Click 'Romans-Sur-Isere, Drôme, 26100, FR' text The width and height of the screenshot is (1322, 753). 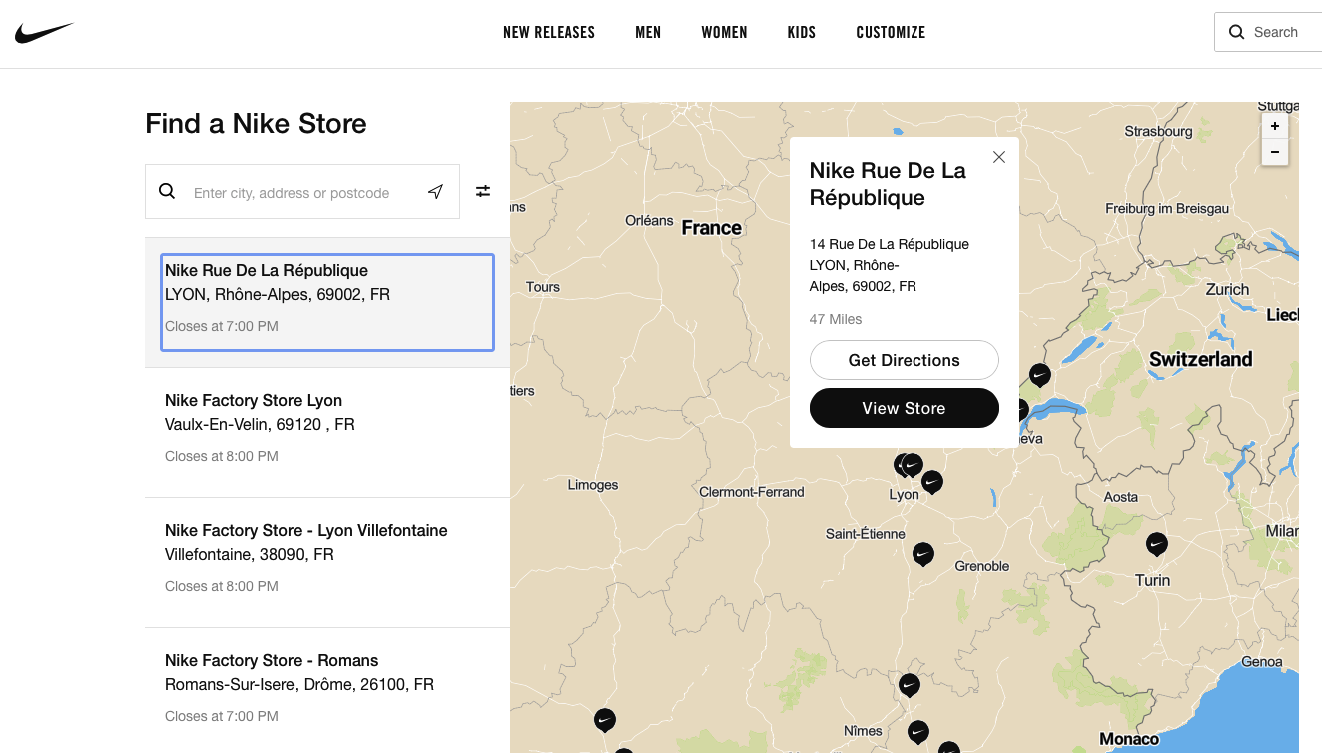click(x=299, y=684)
